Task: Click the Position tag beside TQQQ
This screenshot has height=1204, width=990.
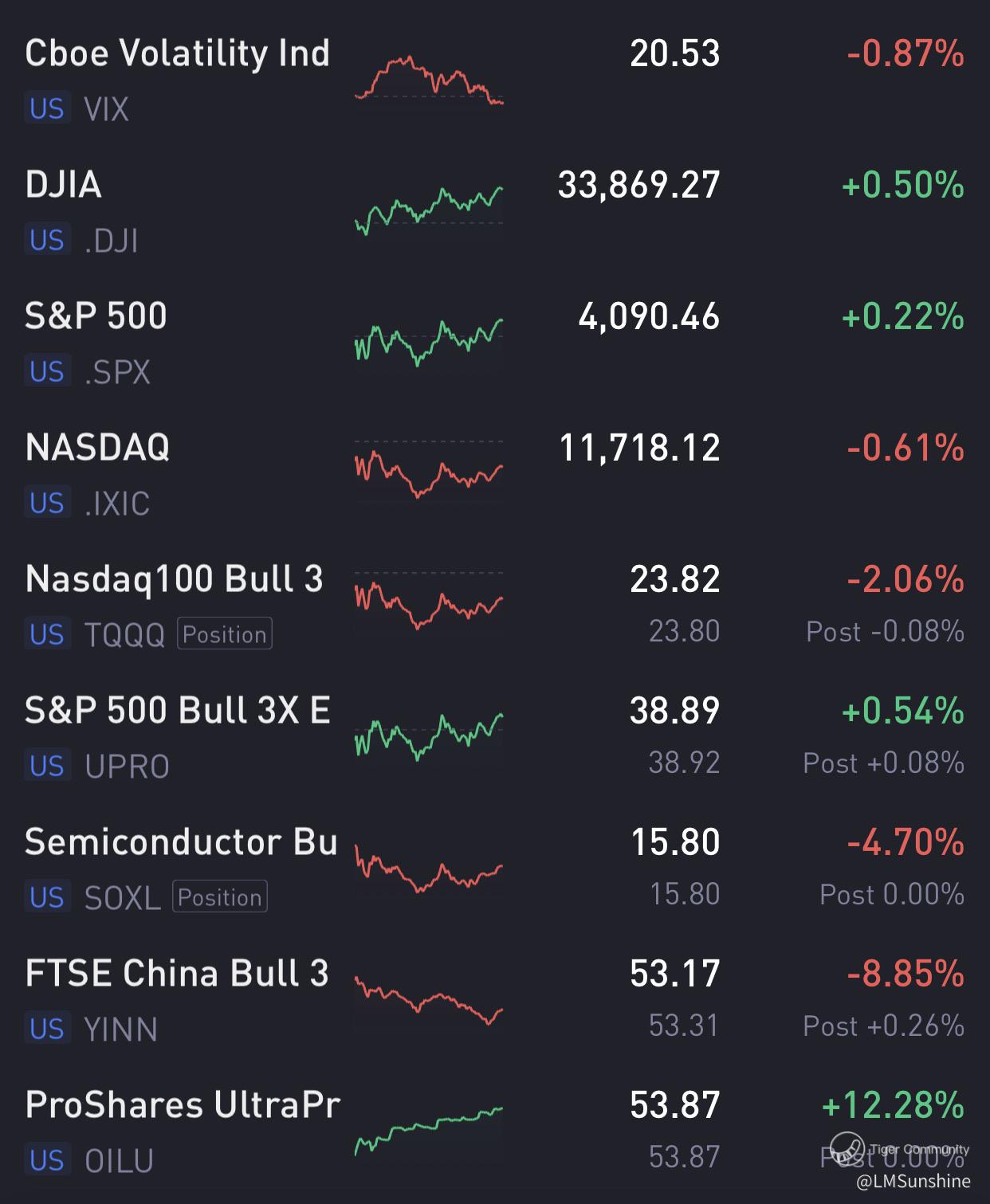Action: 225,634
